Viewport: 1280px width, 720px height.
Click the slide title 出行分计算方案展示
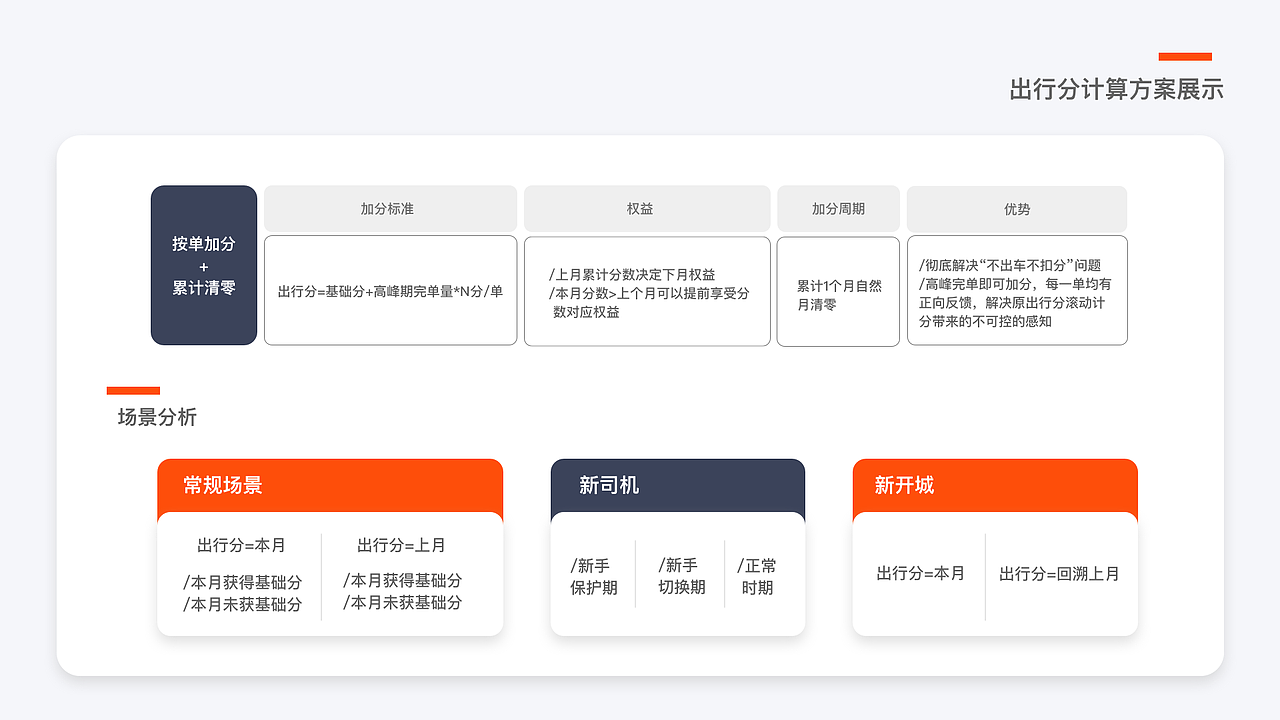[1116, 90]
